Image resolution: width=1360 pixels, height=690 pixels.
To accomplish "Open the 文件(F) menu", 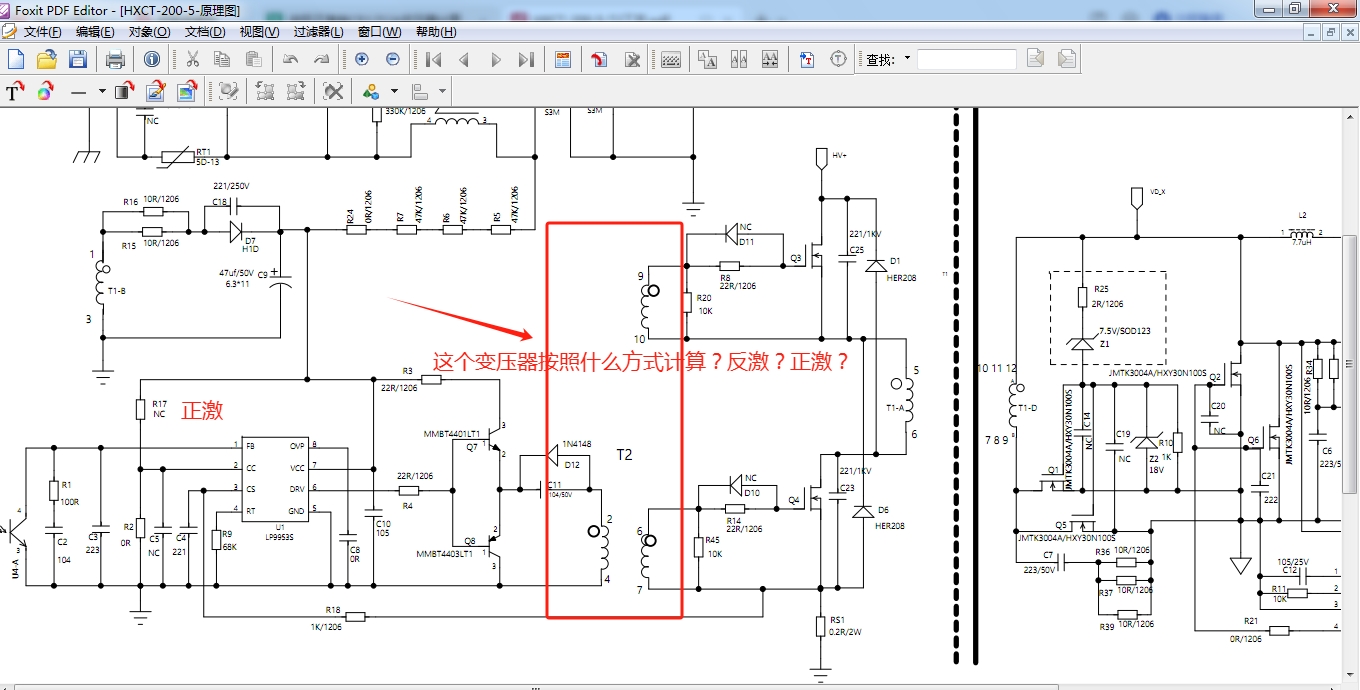I will coord(42,32).
